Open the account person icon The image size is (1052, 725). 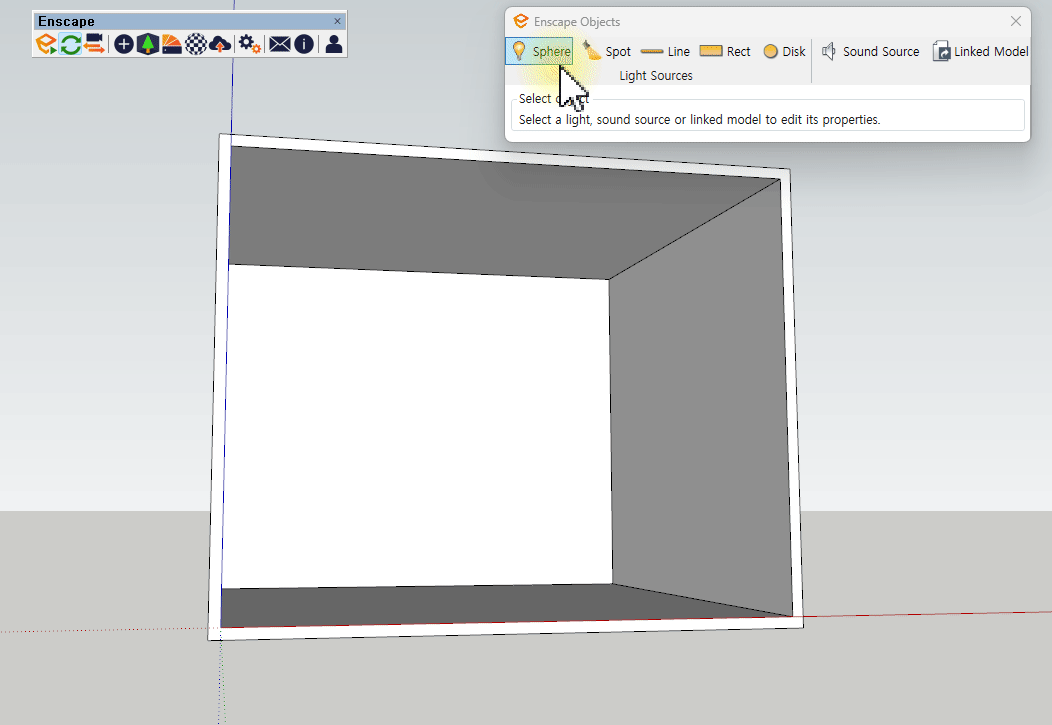tap(333, 44)
